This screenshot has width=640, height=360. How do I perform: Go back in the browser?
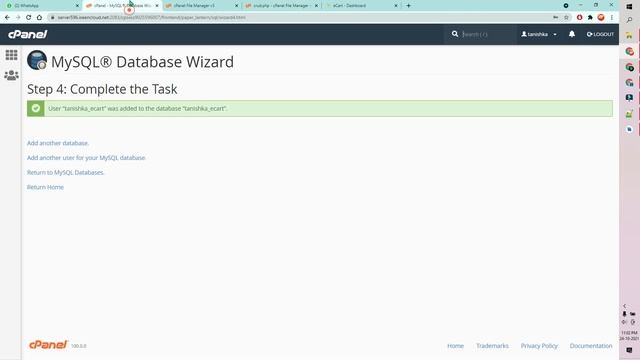point(7,18)
